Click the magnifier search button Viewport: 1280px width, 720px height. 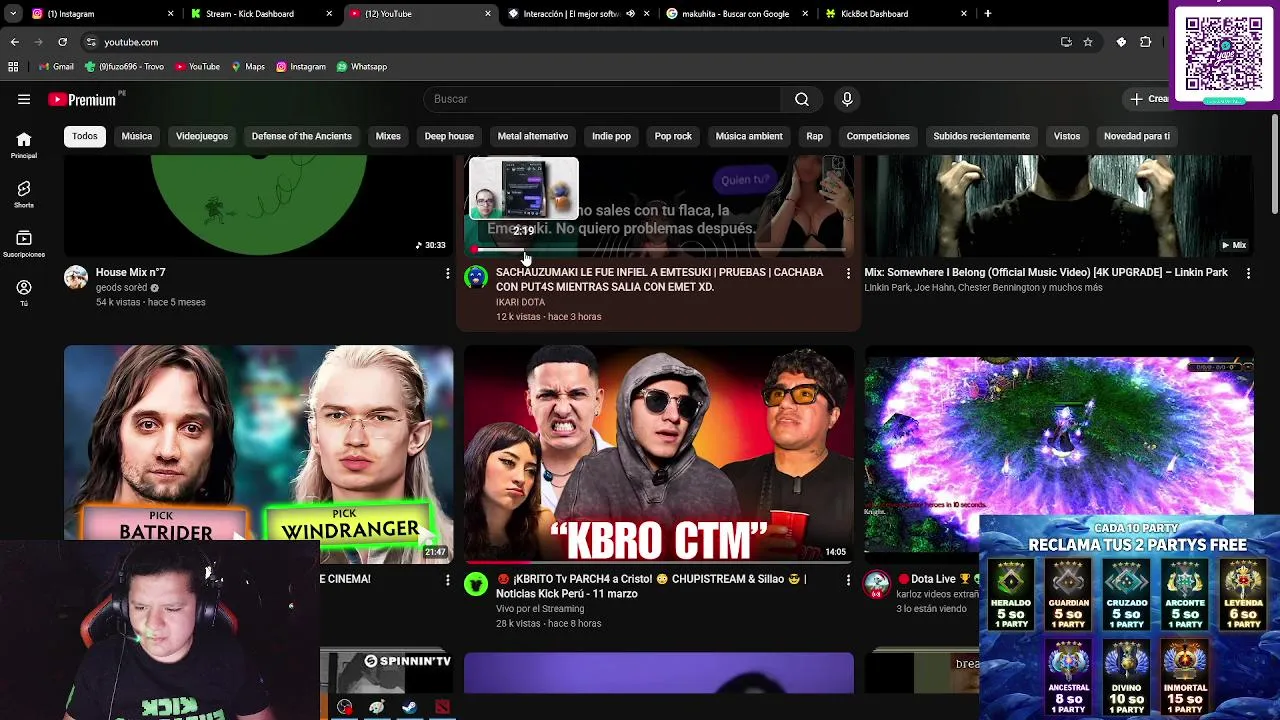[x=802, y=99]
